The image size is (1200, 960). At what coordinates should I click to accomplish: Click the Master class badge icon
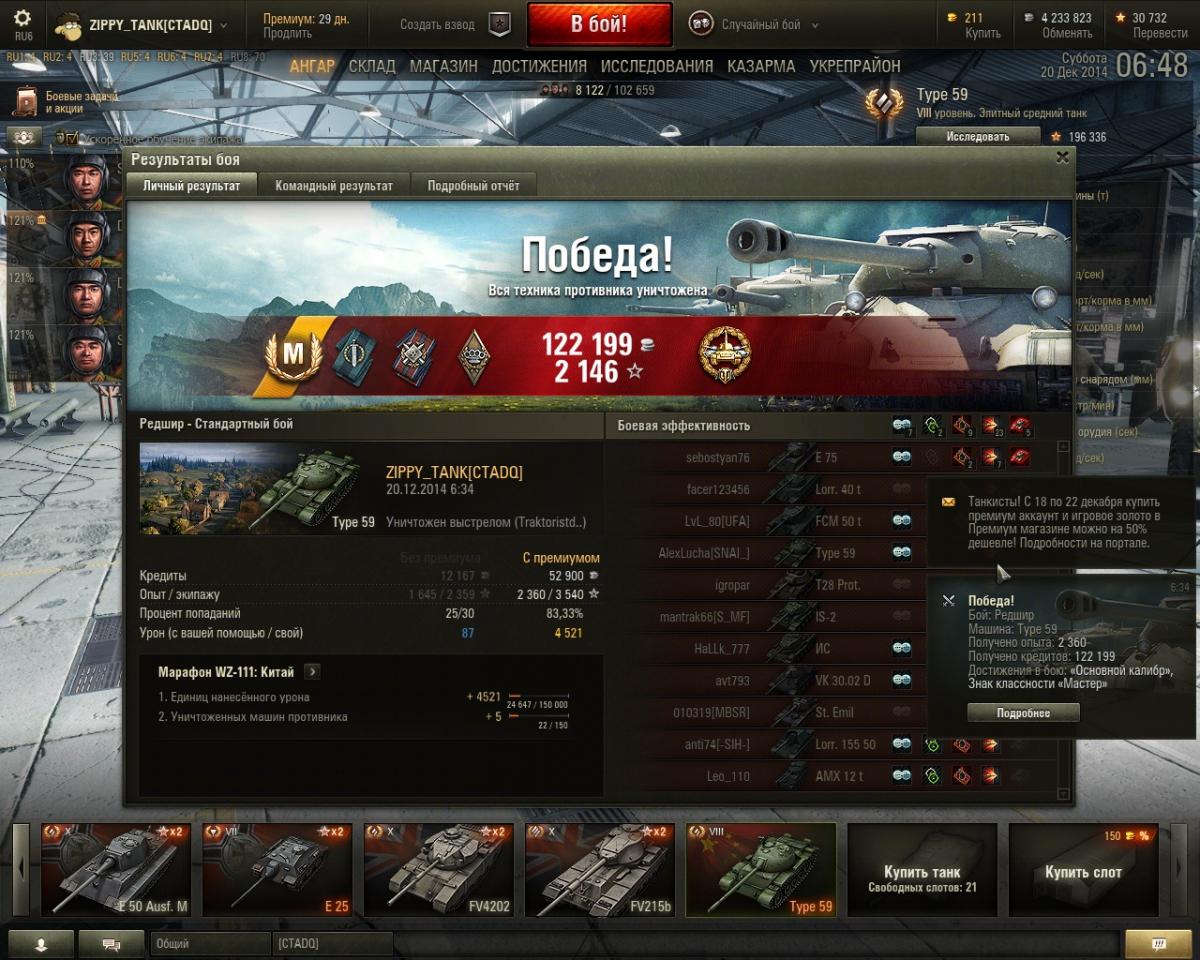coord(293,353)
